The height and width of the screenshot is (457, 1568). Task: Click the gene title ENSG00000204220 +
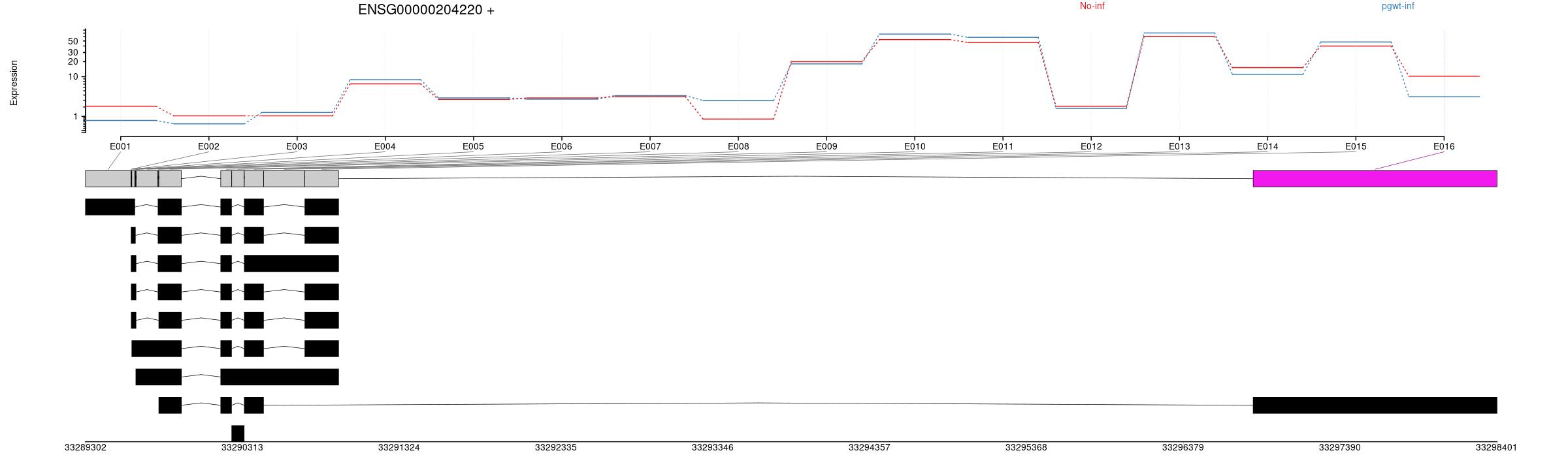[426, 10]
